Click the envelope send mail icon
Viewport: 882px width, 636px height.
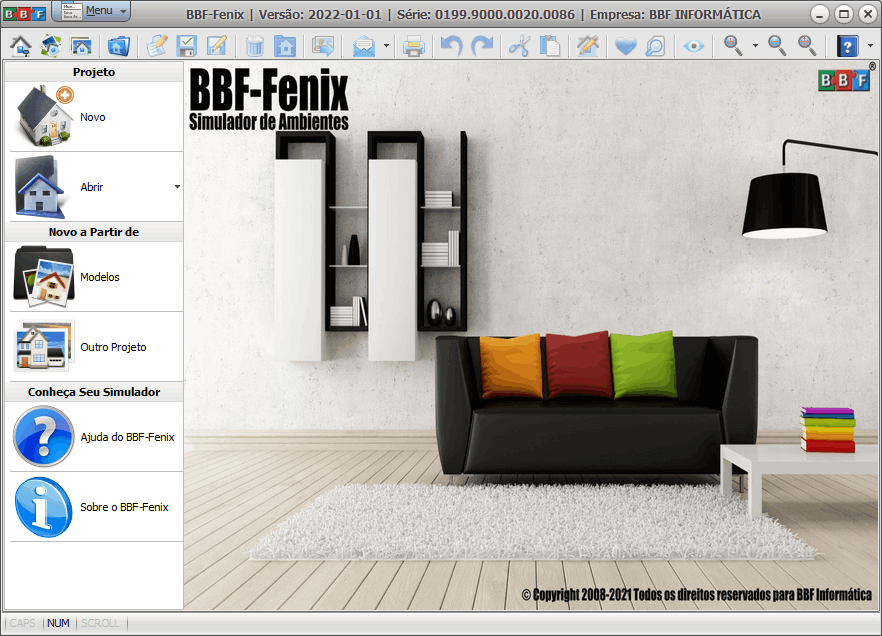tap(364, 46)
